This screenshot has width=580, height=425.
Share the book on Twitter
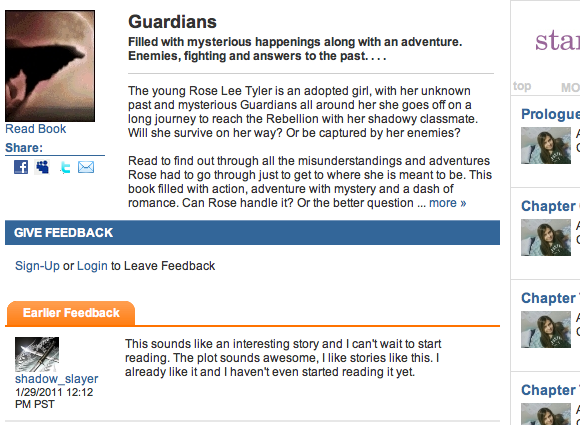tap(65, 168)
